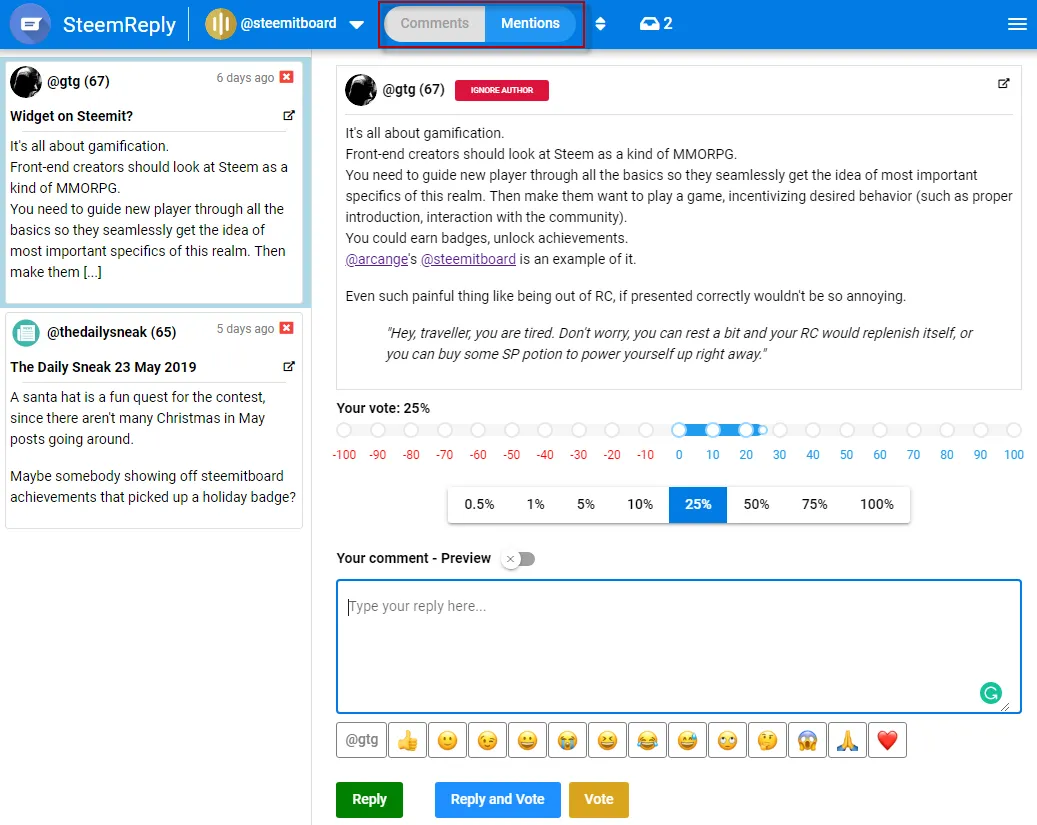Image resolution: width=1037 pixels, height=825 pixels.
Task: Insert the winking face emoji
Action: click(487, 740)
